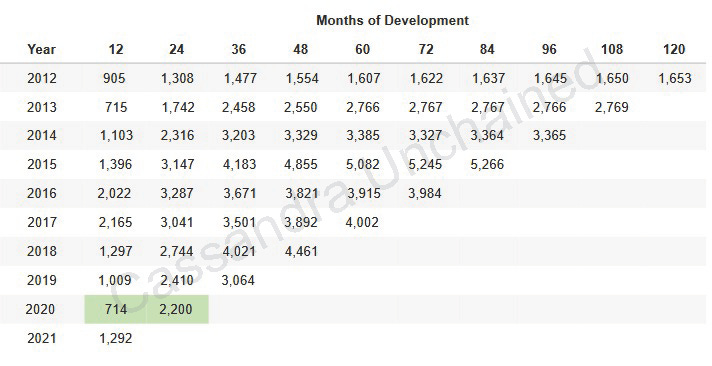
Task: Click the '36' months column header
Action: coord(238,49)
